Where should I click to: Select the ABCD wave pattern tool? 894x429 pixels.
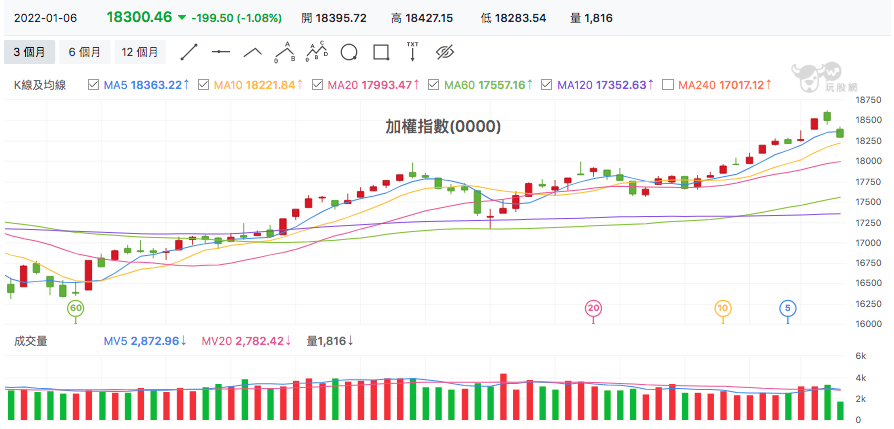[x=316, y=51]
